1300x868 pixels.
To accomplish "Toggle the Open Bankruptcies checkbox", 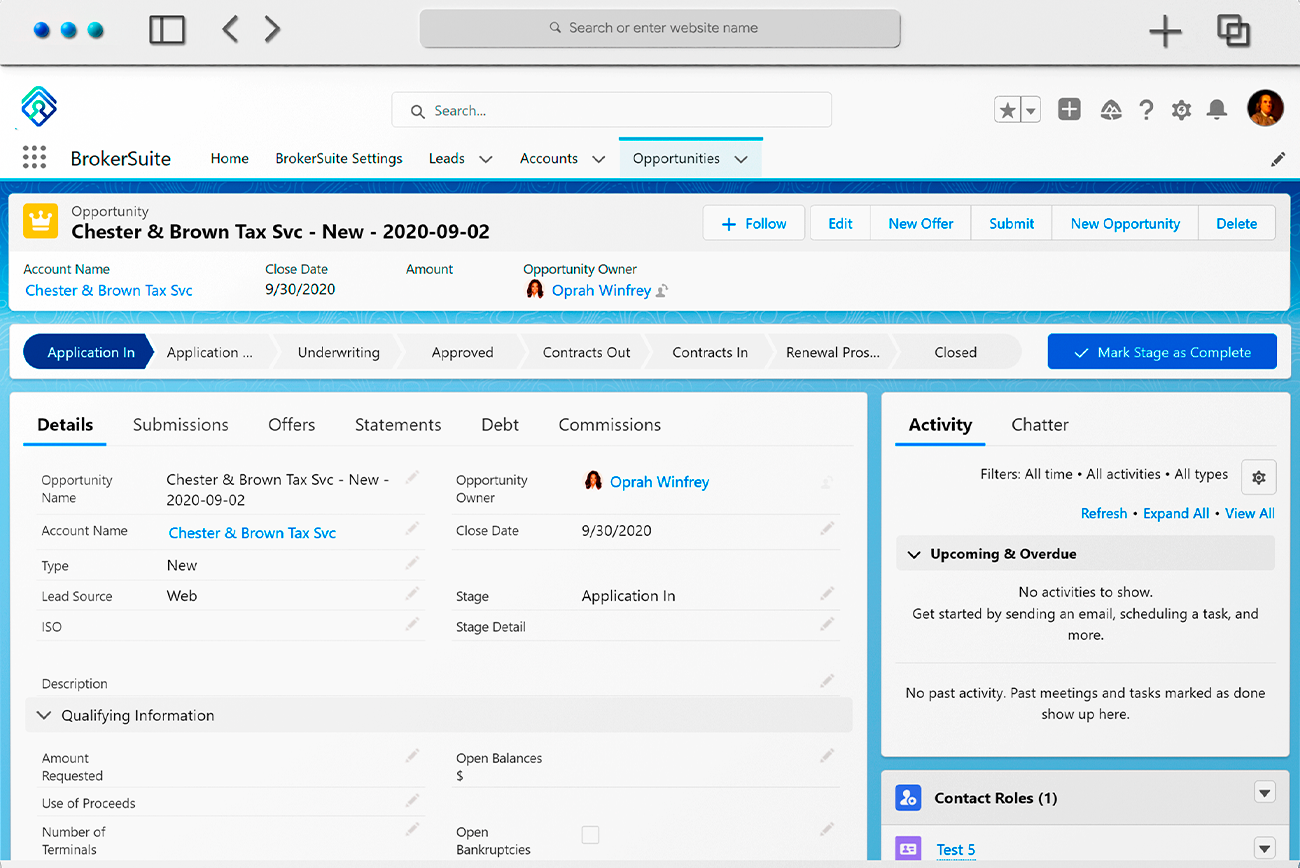I will pyautogui.click(x=590, y=834).
